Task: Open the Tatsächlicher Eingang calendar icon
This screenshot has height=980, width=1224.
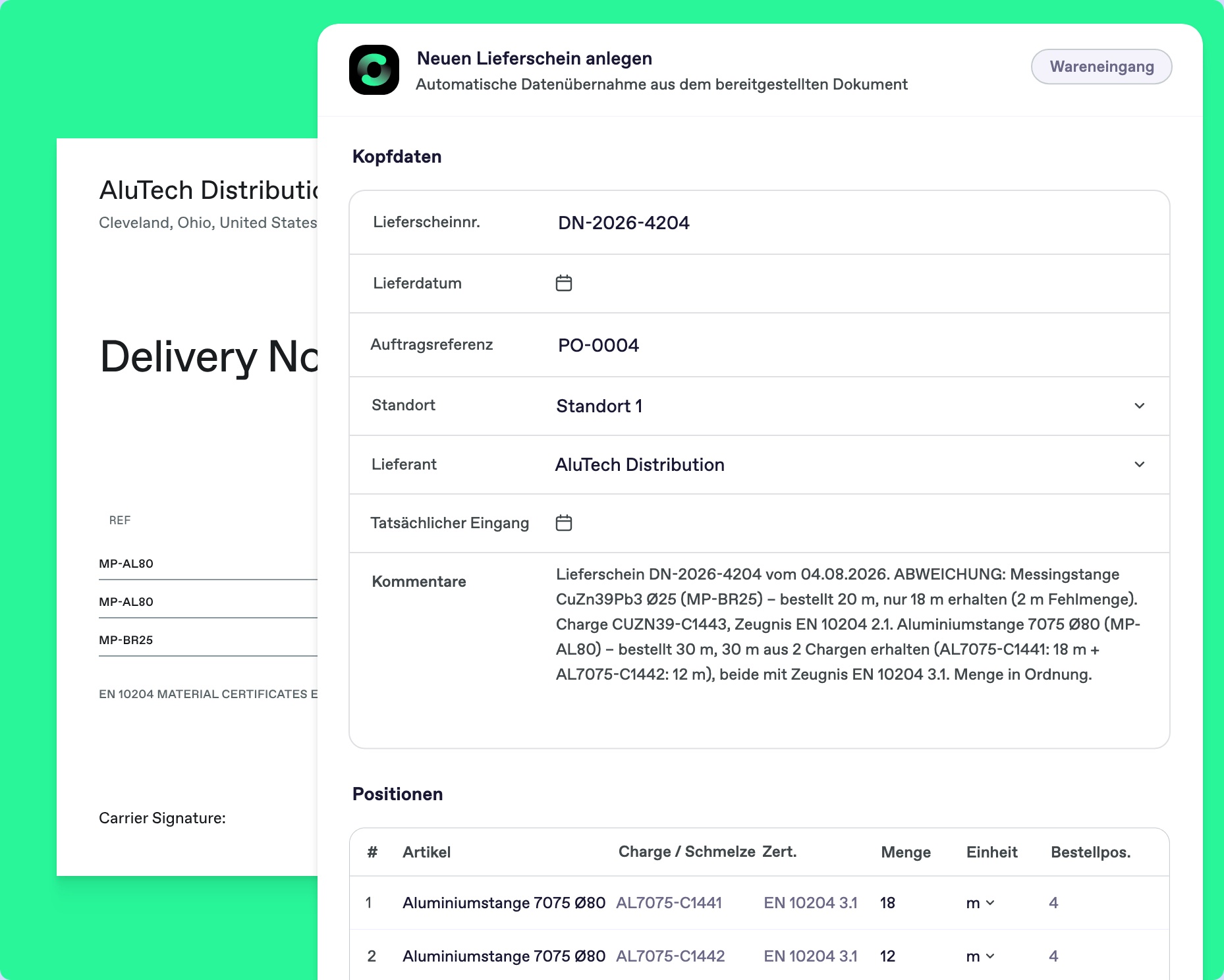Action: tap(564, 523)
